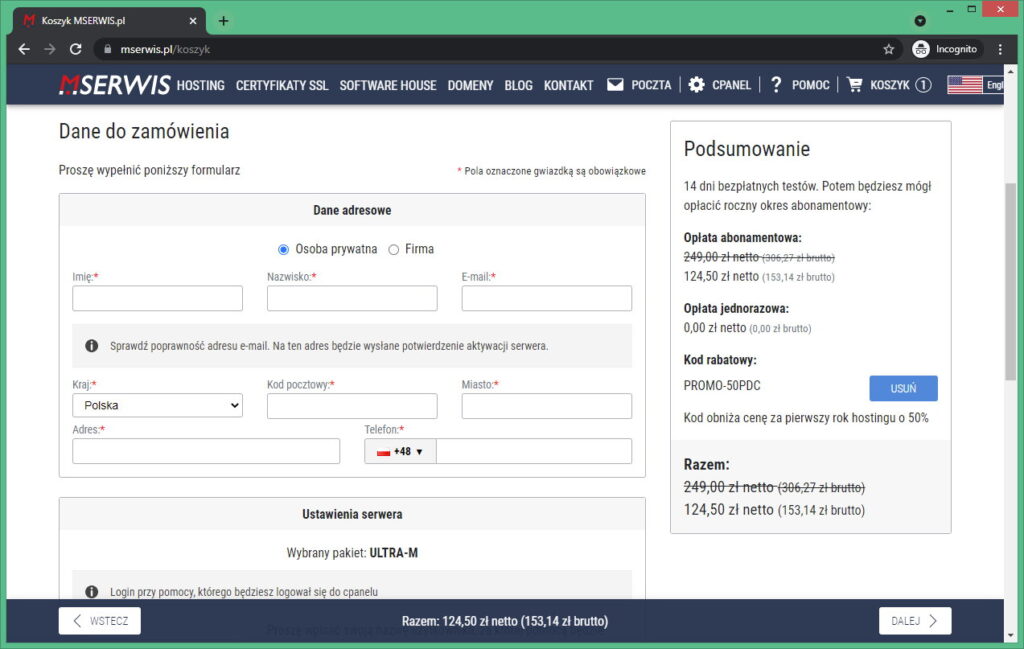Open Chrome's three-dot menu
Image resolution: width=1024 pixels, height=649 pixels.
tap(1000, 47)
